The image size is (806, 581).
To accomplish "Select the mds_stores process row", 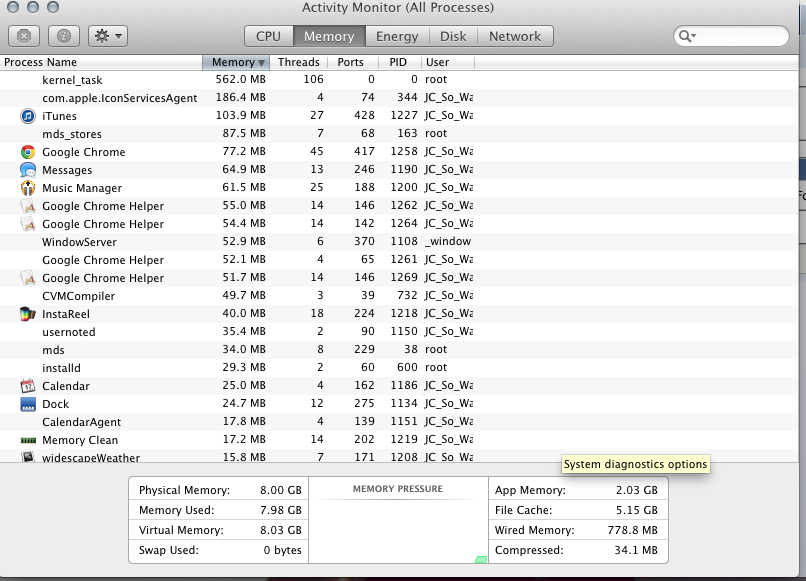I will (x=399, y=134).
